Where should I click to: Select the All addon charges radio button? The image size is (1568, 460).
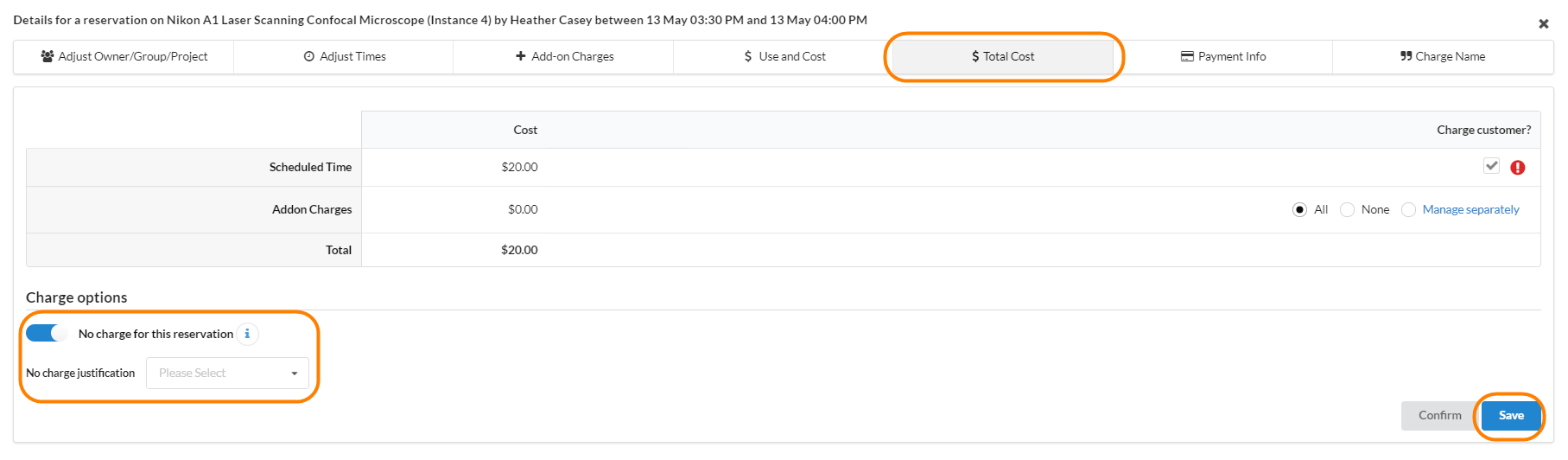[1299, 210]
